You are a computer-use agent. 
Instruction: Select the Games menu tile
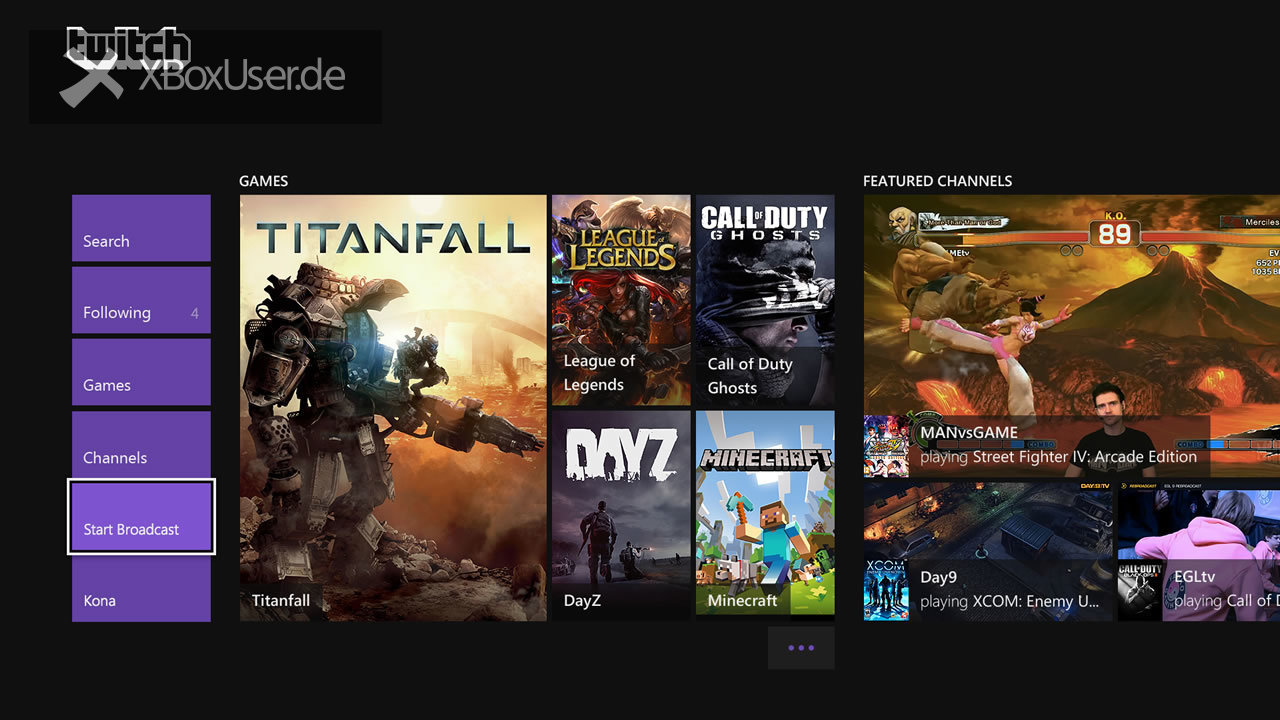point(141,372)
